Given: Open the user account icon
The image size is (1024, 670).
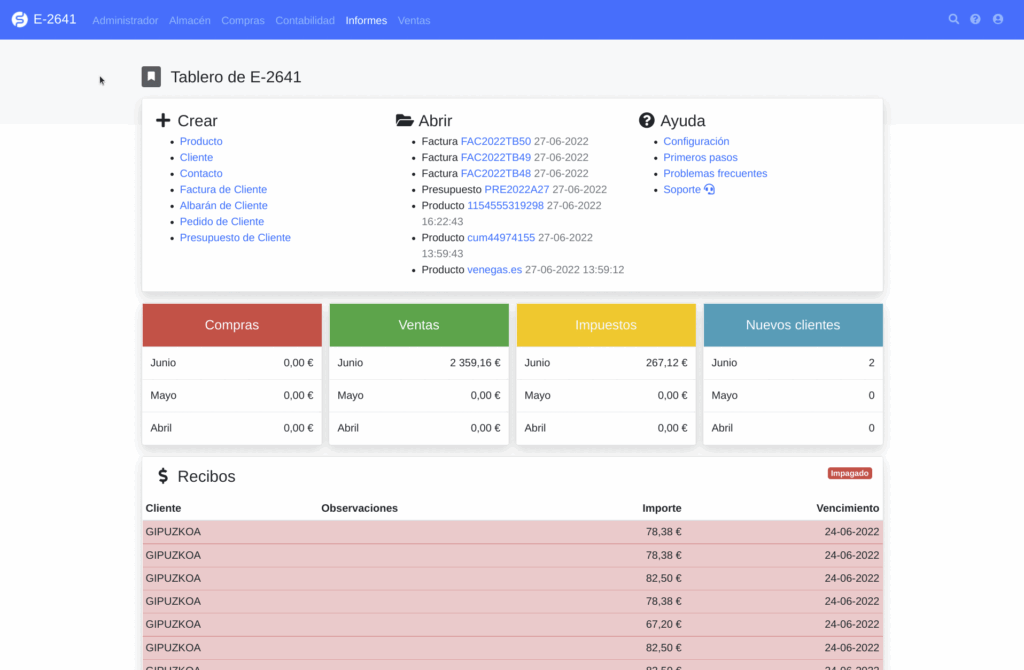Looking at the screenshot, I should click(997, 20).
